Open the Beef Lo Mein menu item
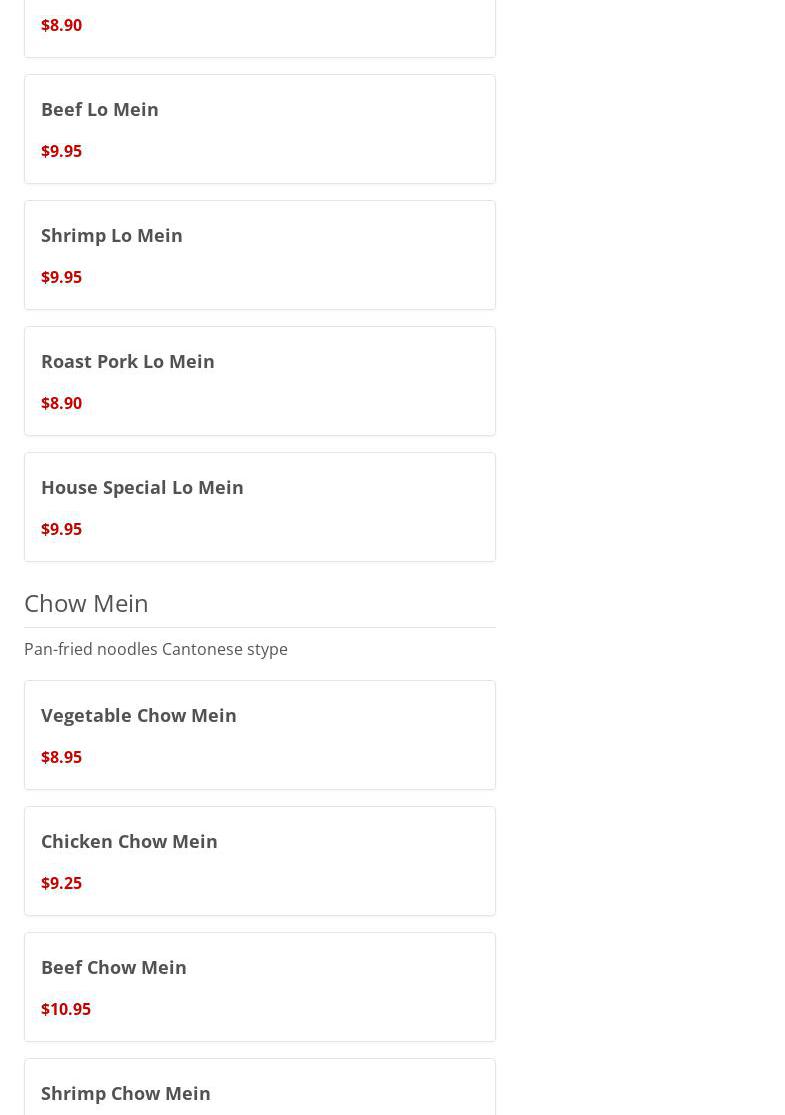 coord(100,109)
